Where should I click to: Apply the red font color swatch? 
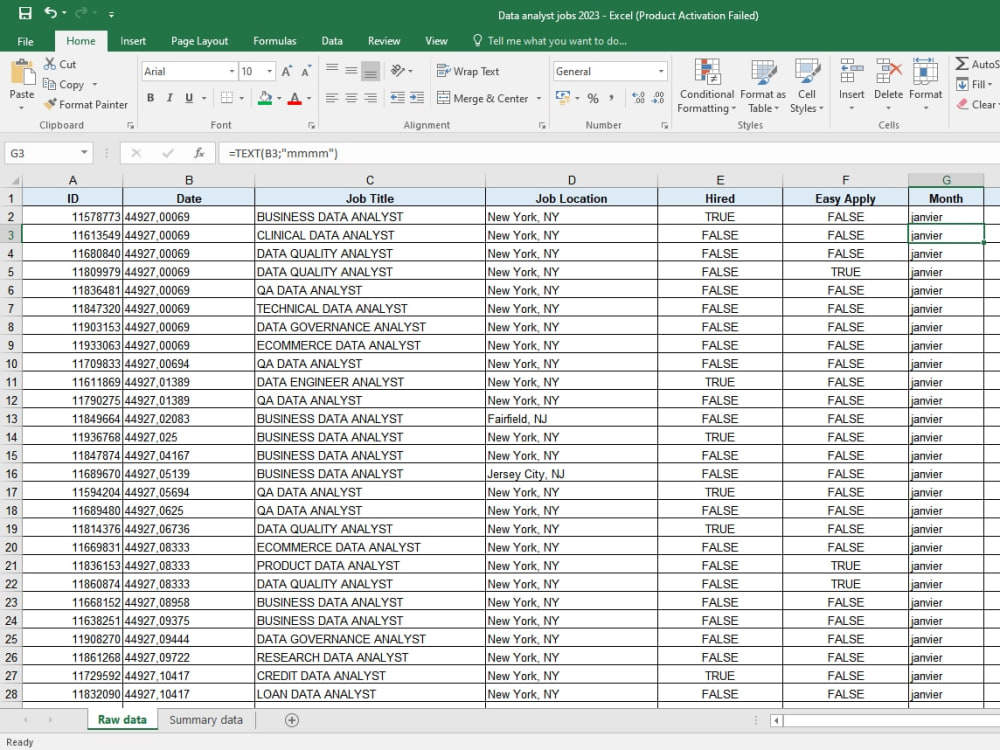(295, 98)
